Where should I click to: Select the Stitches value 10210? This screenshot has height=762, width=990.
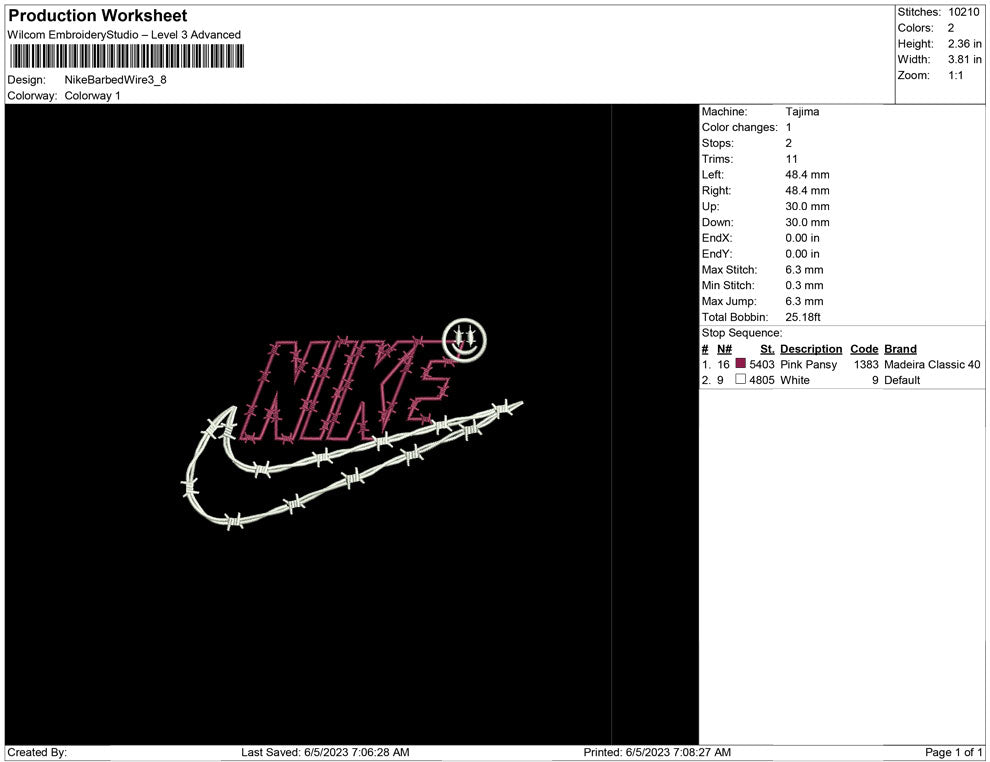(964, 12)
